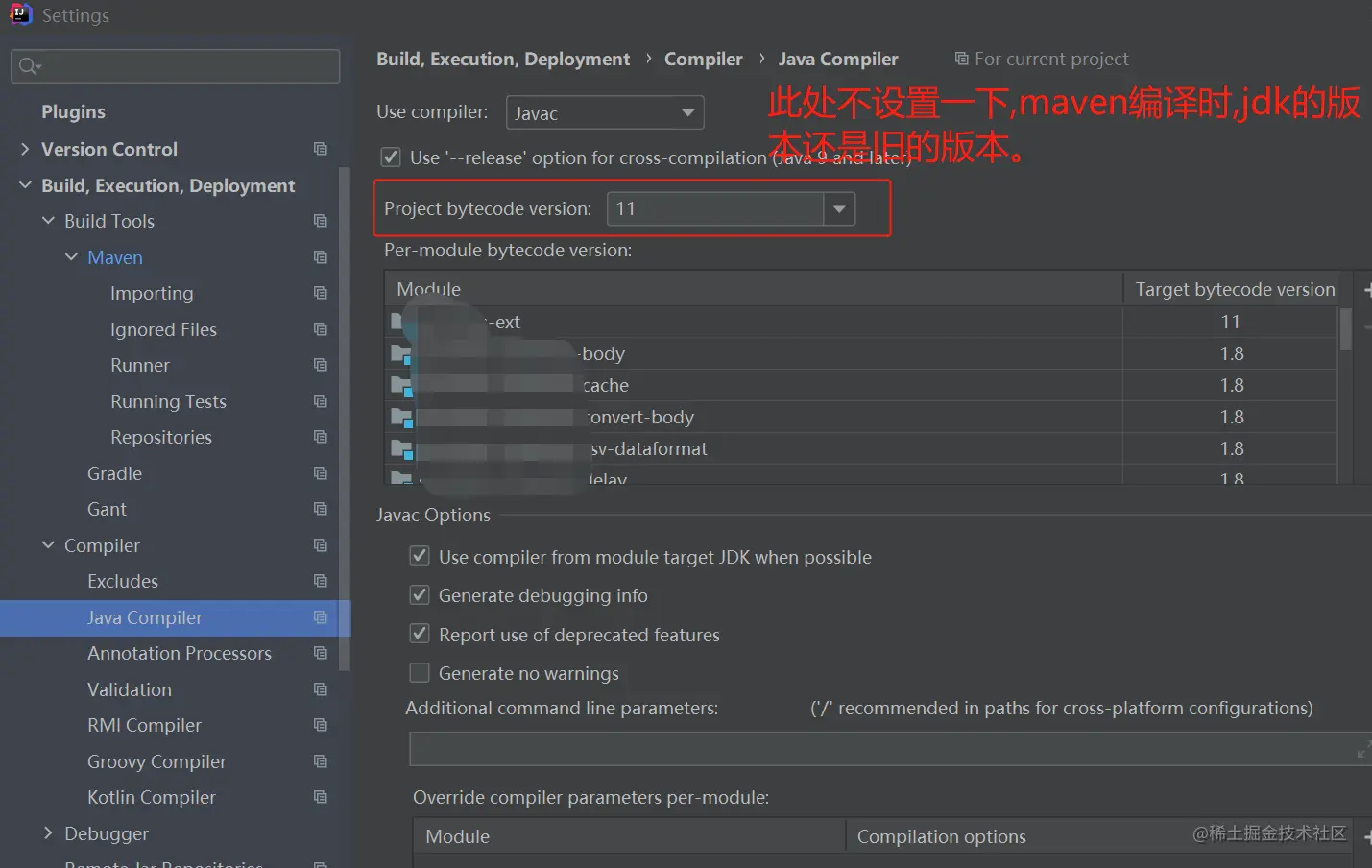
Task: Open the Use compiler Javac dropdown
Action: [605, 112]
